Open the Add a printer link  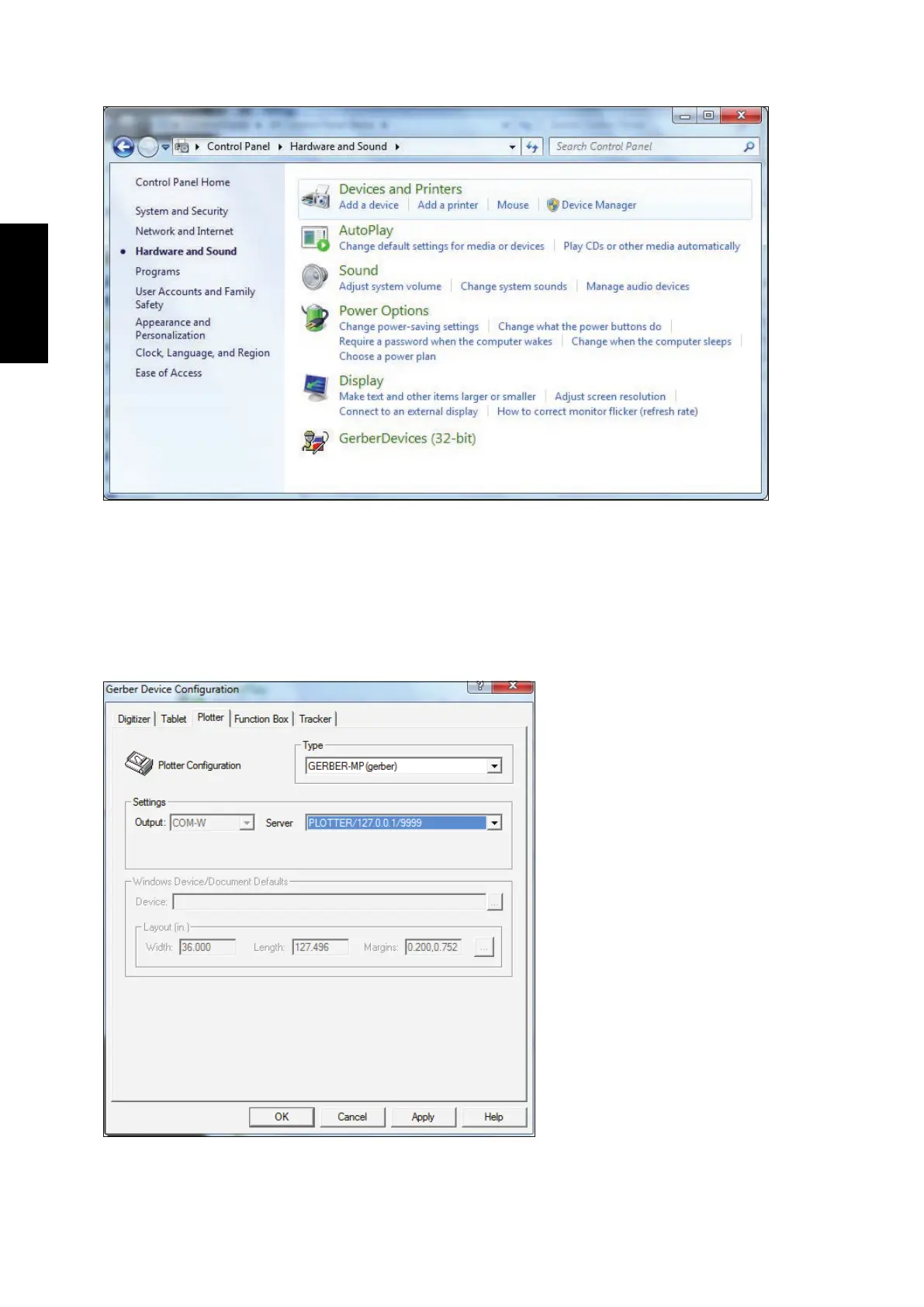[x=448, y=205]
